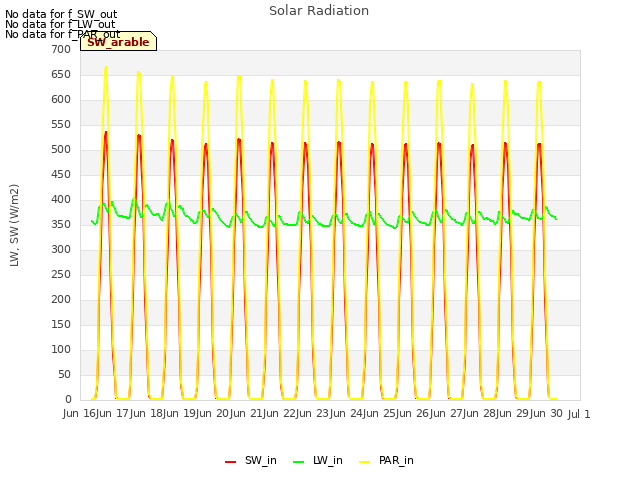This screenshot has width=640, height=480.
Task: Click the 700 y-axis tick label
Action: point(61,49)
